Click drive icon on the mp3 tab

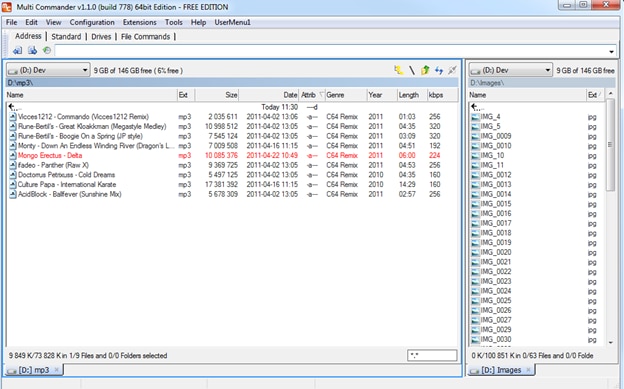[x=12, y=370]
